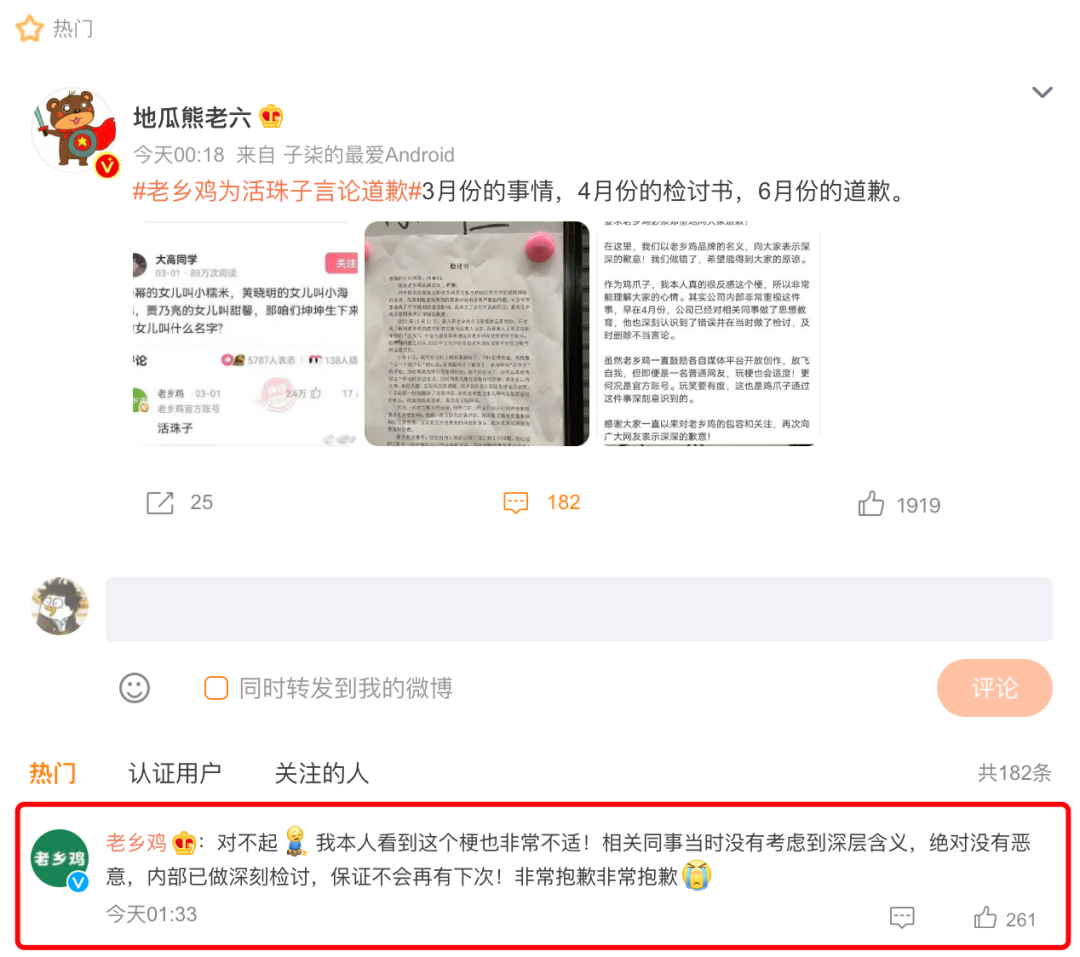Open the emoji picker smiley icon
Image resolution: width=1080 pixels, height=957 pixels.
coord(134,688)
